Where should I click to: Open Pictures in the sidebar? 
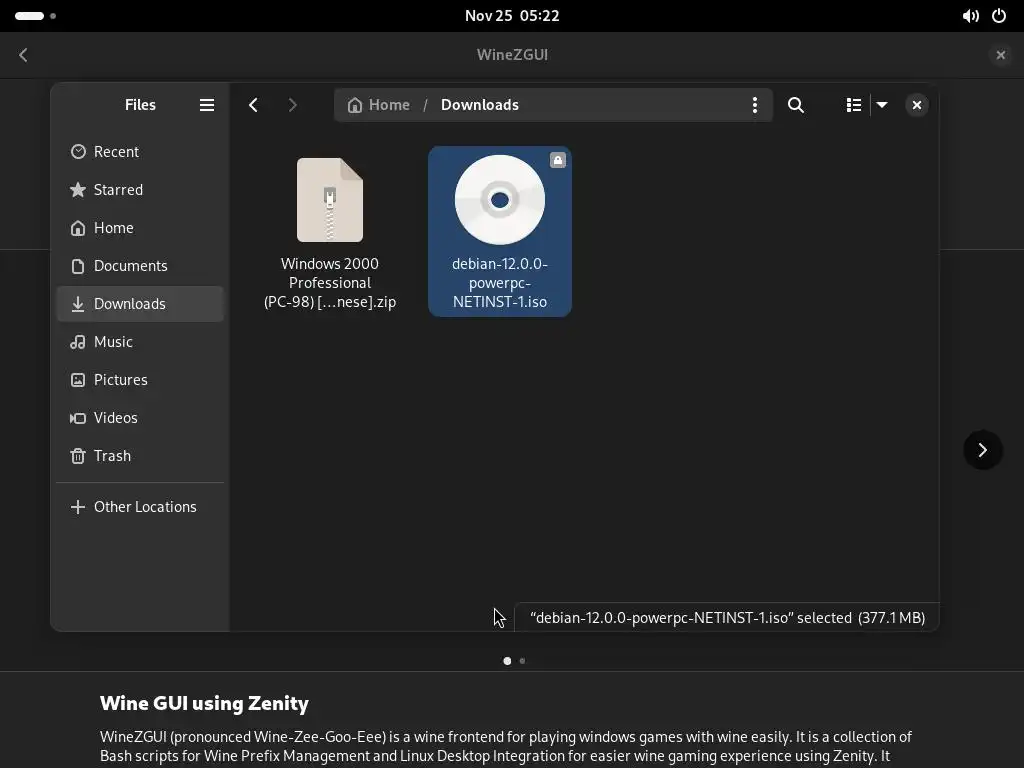(140, 379)
